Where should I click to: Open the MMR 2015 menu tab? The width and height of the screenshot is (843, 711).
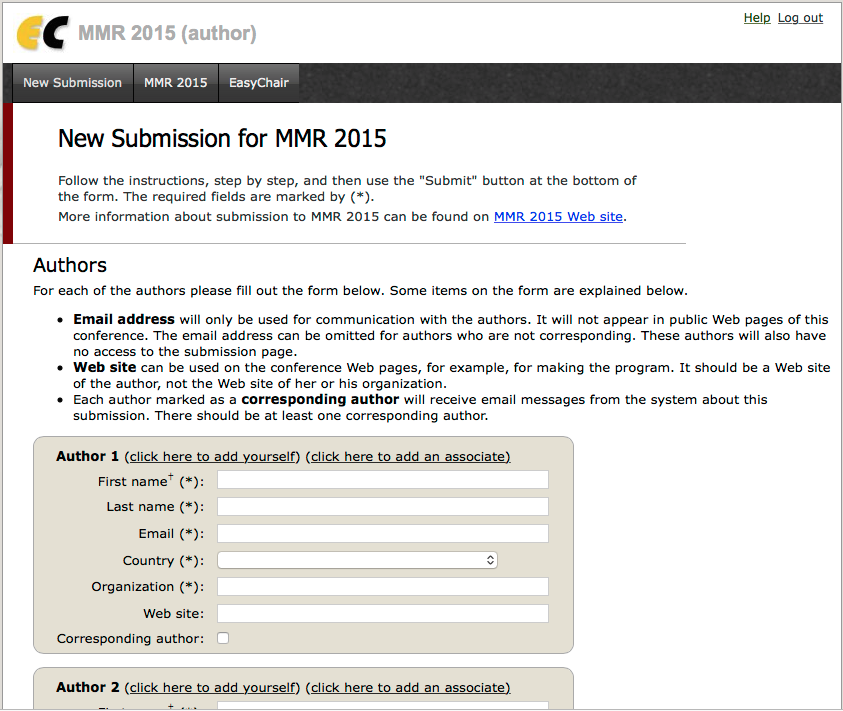pos(176,83)
